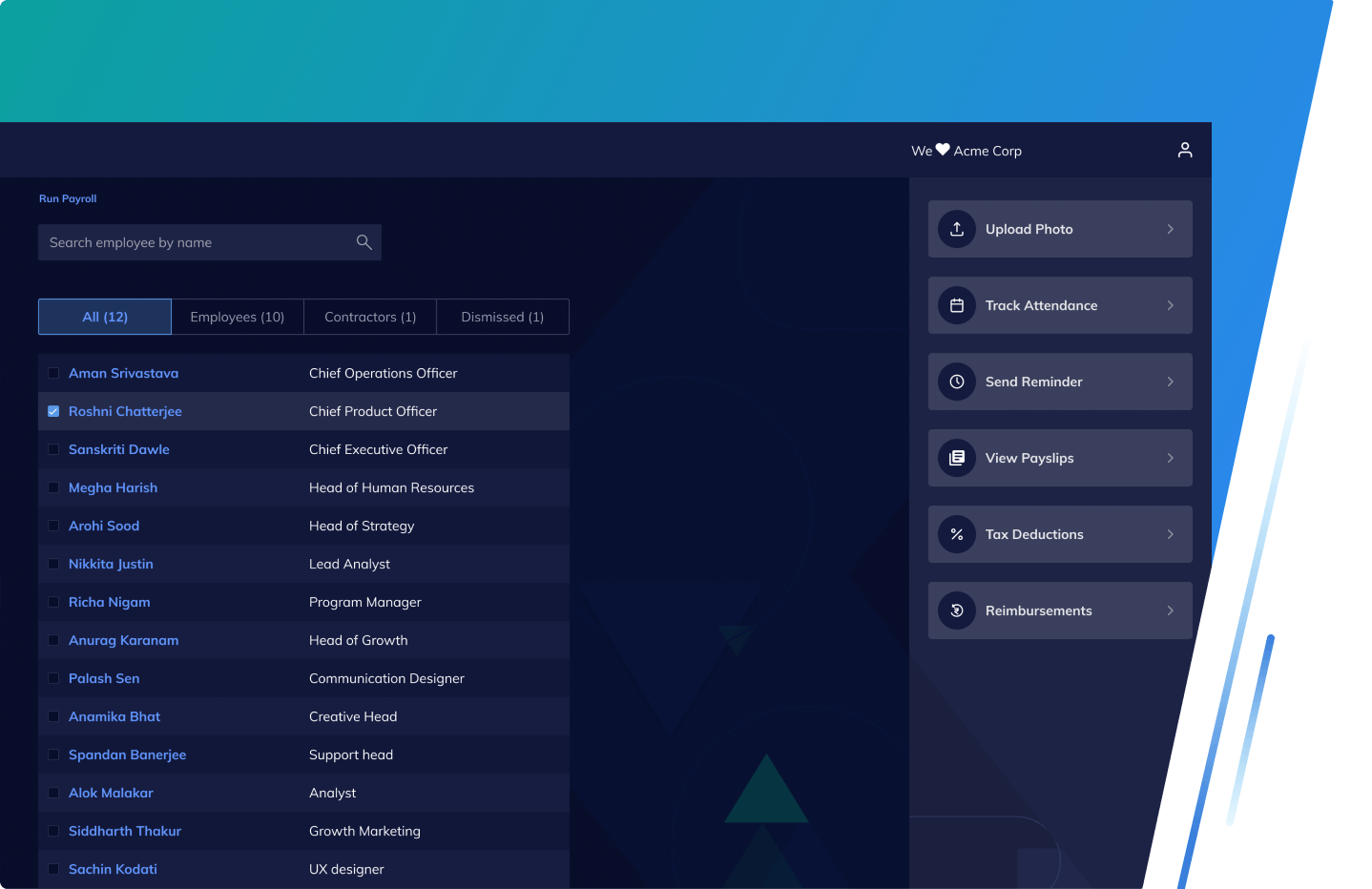Tick the Spandan Banerjee checkbox
This screenshot has width=1372, height=889.
pyautogui.click(x=53, y=755)
